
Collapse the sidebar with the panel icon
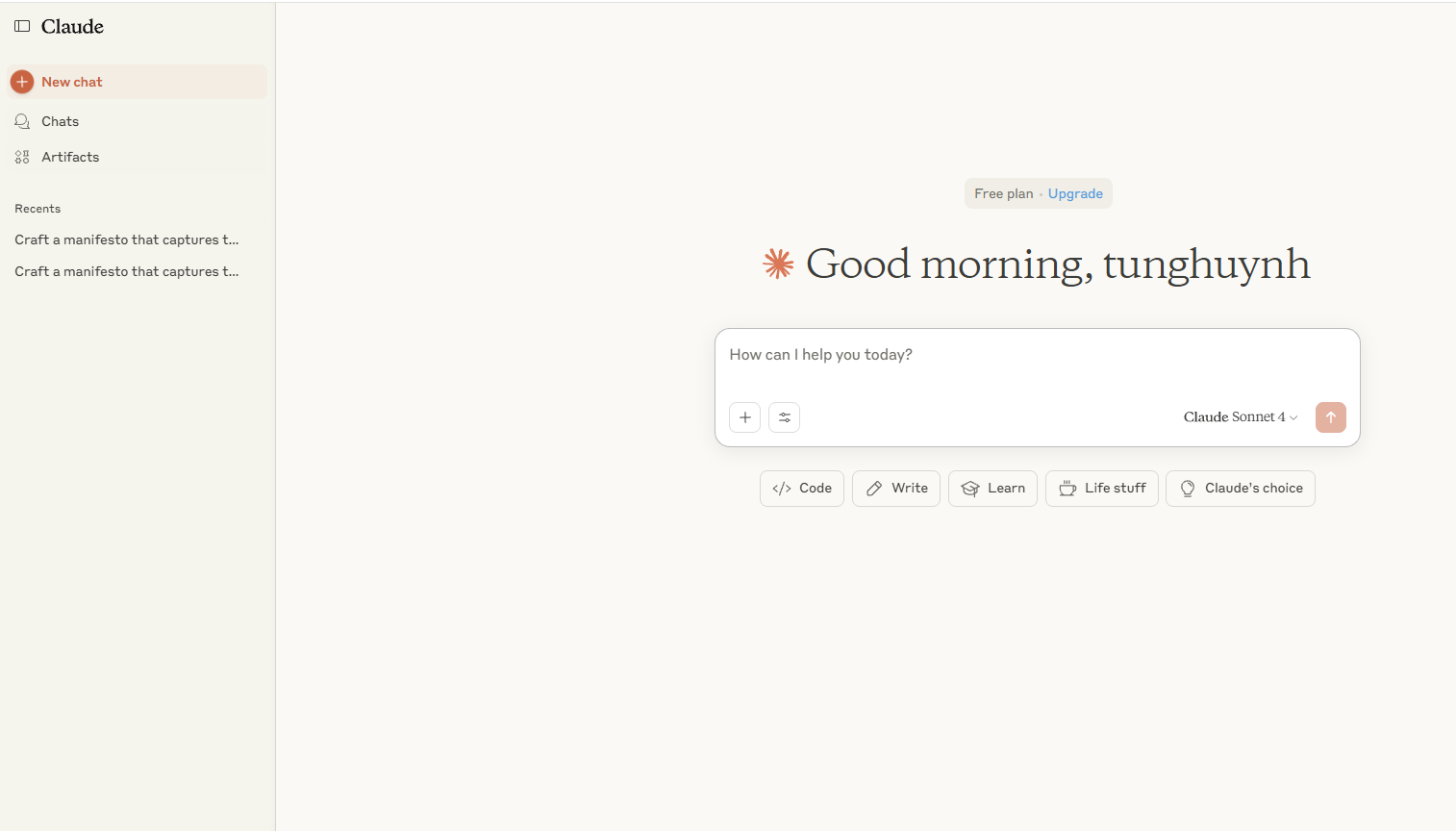pos(22,26)
